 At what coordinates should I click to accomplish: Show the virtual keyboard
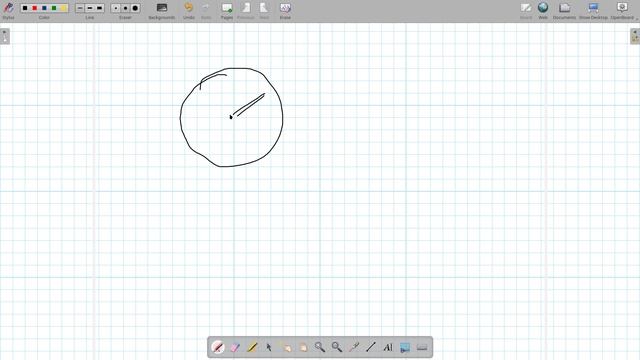[x=422, y=347]
